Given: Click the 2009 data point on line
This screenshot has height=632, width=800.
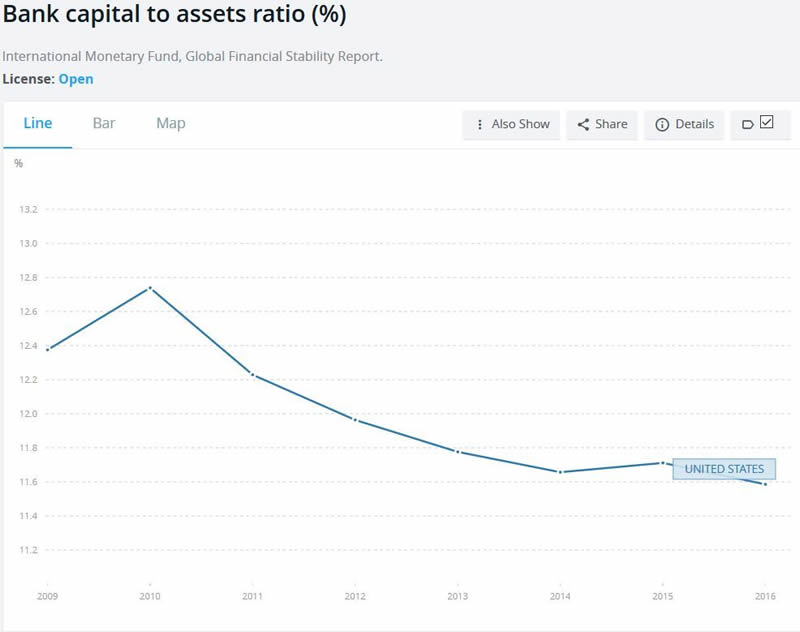Looking at the screenshot, I should pos(47,349).
